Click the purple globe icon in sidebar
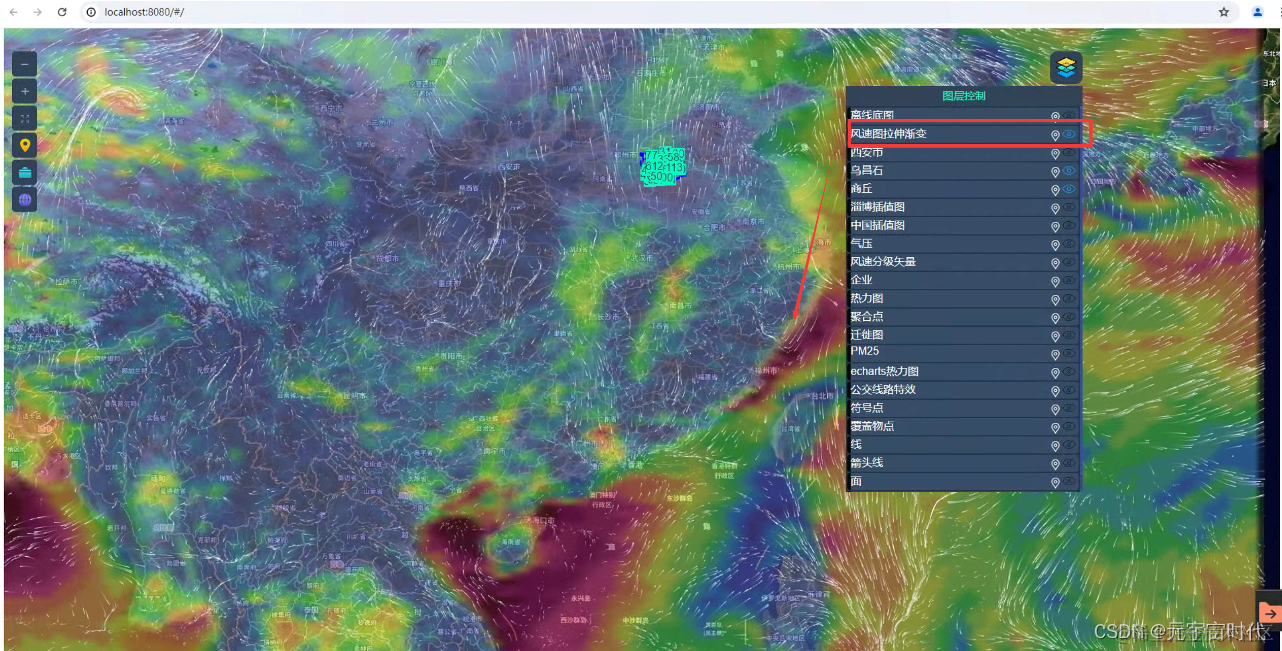 click(24, 198)
